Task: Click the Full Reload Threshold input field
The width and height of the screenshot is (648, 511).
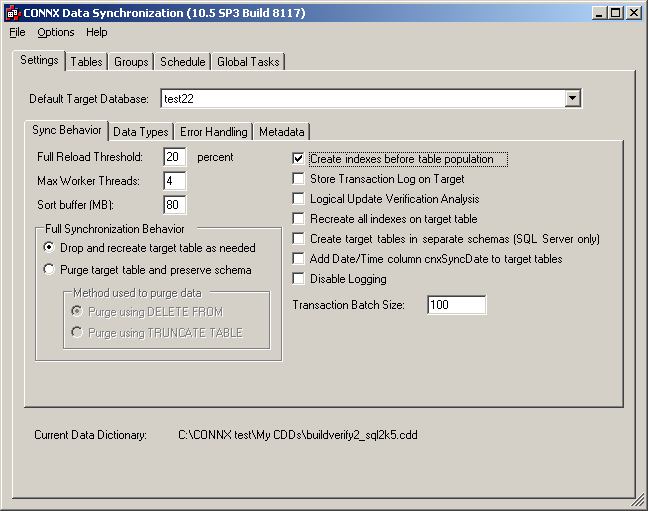Action: point(175,157)
